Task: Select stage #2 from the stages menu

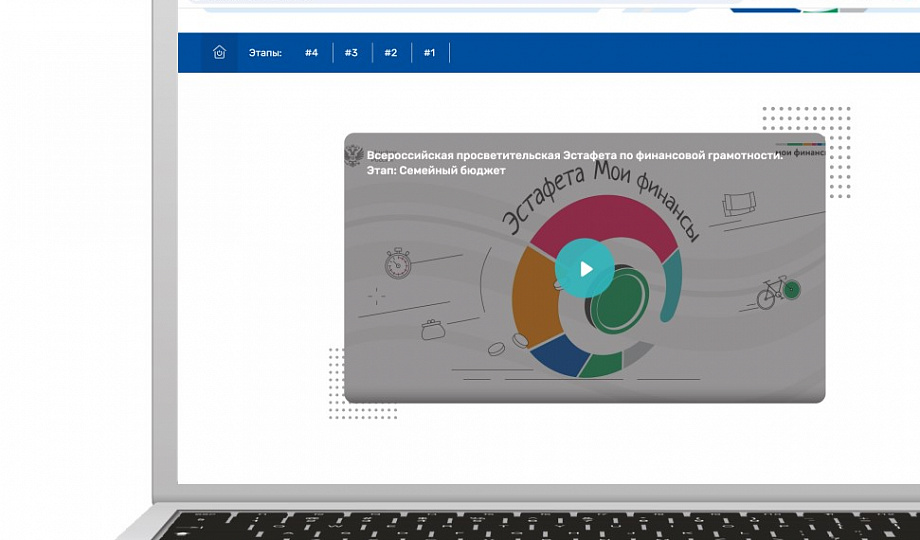Action: pos(390,53)
